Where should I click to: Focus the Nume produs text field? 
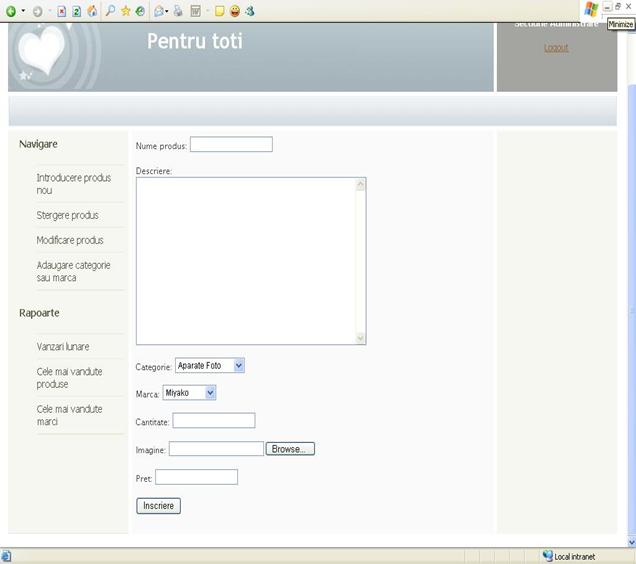pos(231,145)
